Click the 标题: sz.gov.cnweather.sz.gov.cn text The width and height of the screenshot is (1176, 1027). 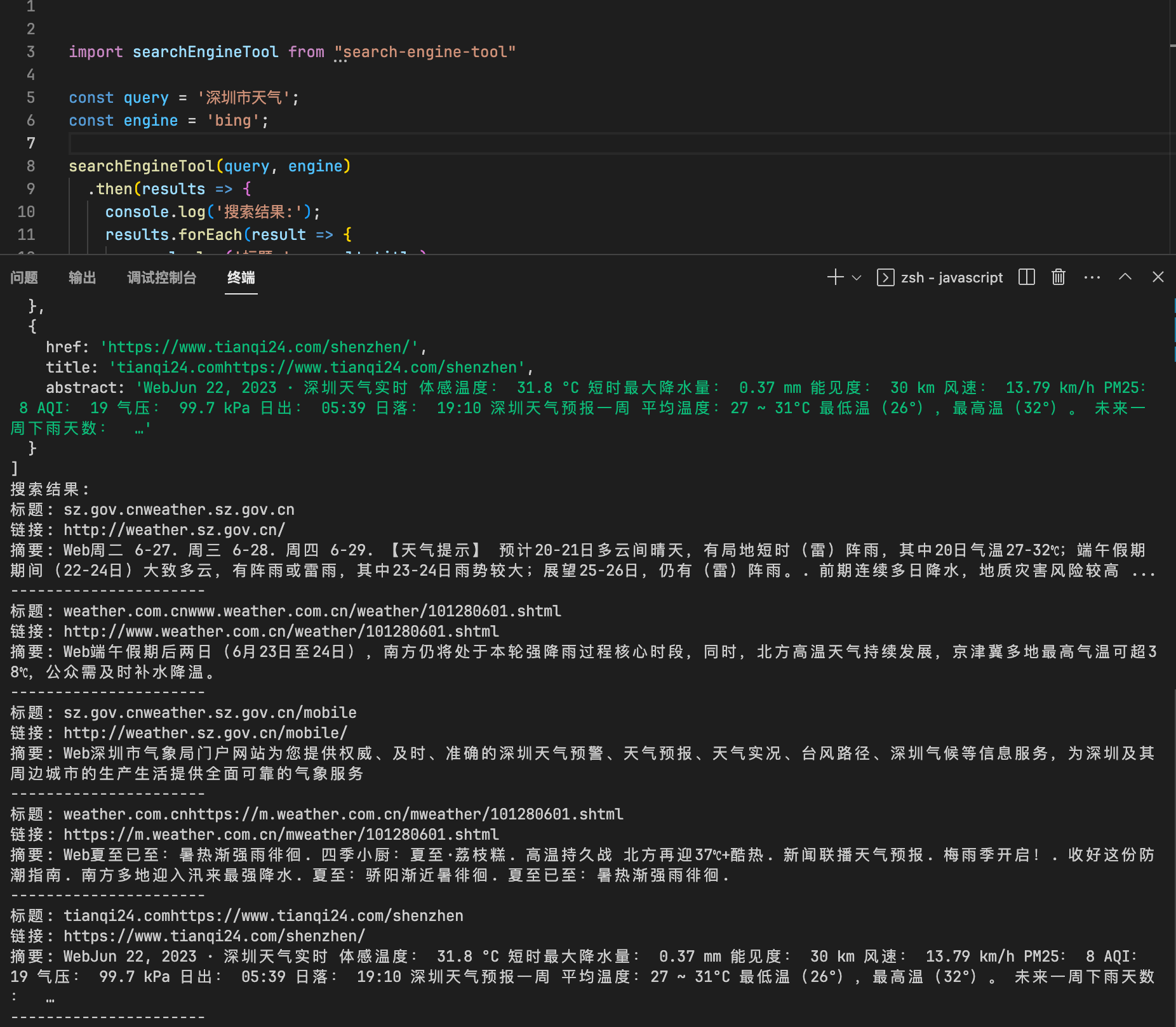tap(152, 510)
